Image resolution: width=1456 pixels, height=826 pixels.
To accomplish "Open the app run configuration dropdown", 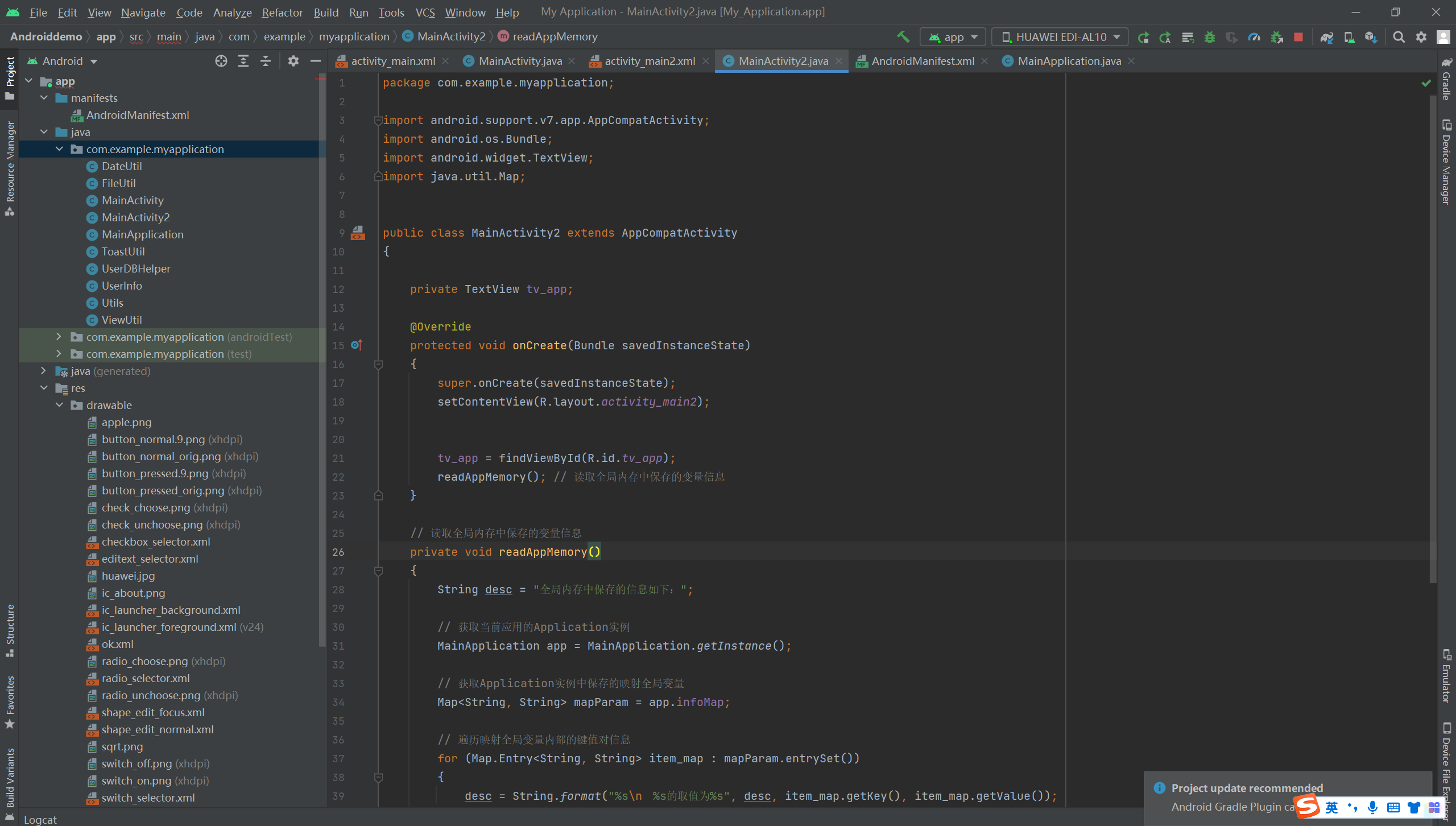I will click(x=953, y=37).
